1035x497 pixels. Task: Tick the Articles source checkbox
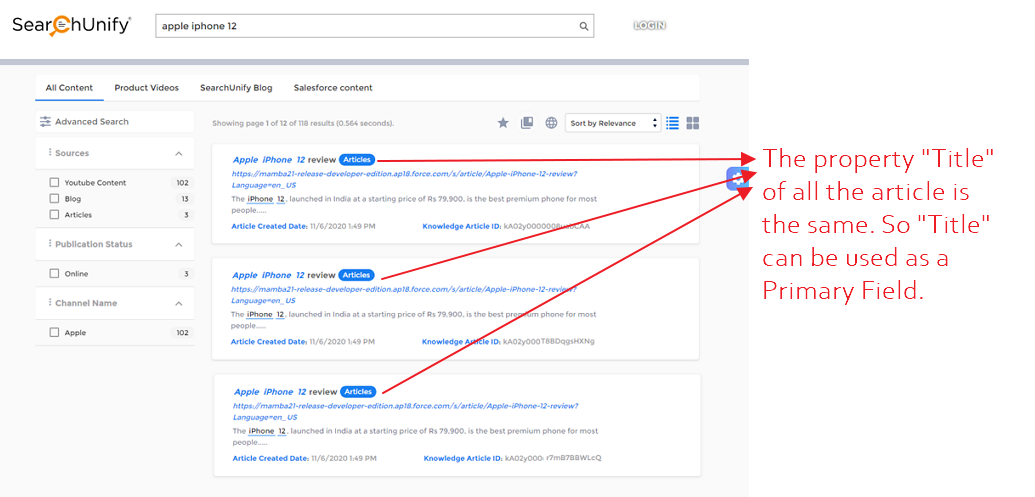pyautogui.click(x=54, y=215)
